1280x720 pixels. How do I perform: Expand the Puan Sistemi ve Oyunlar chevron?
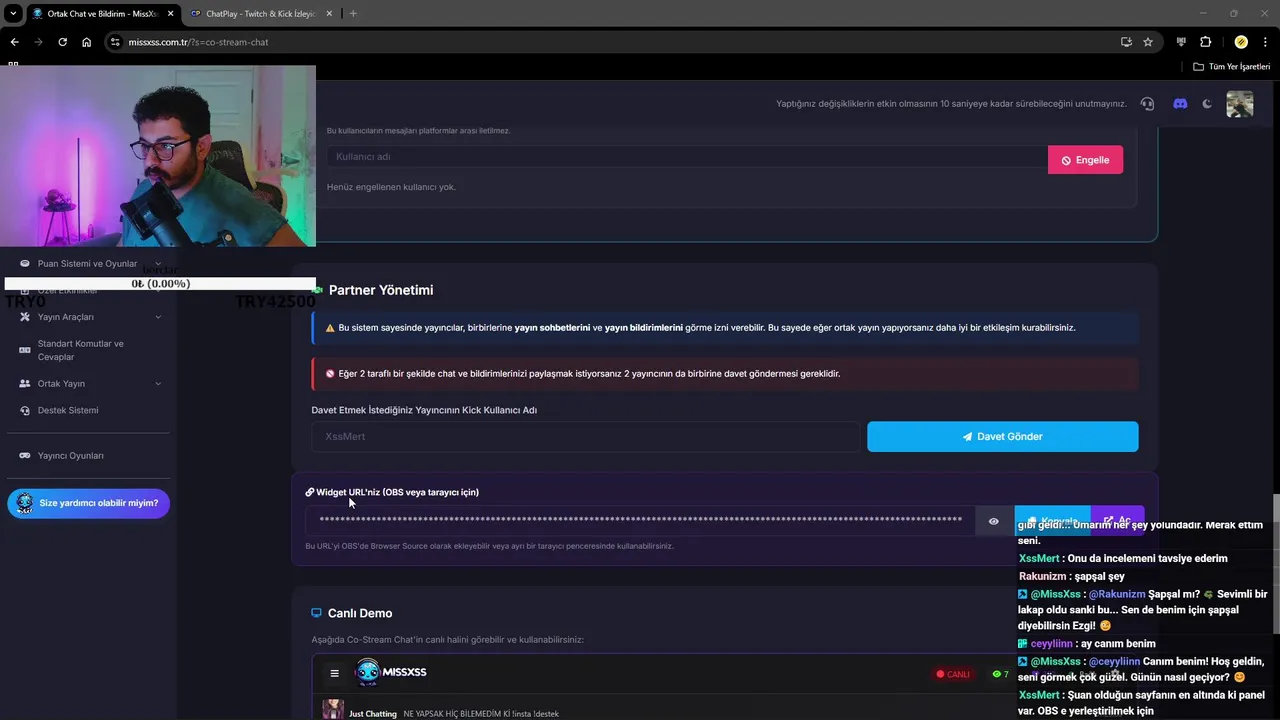pos(158,263)
